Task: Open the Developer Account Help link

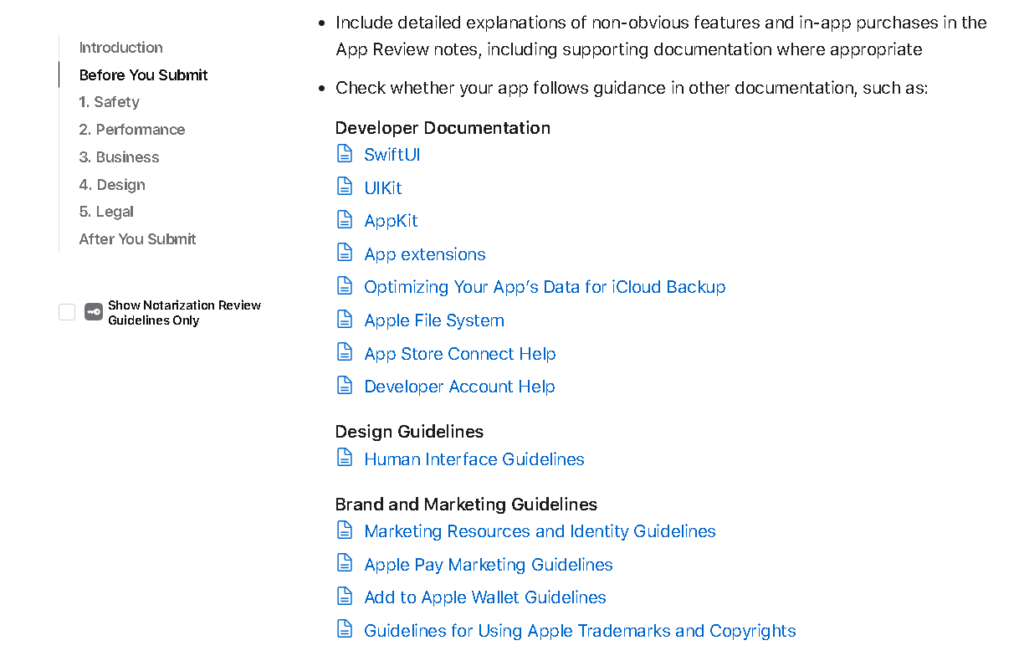Action: click(459, 387)
